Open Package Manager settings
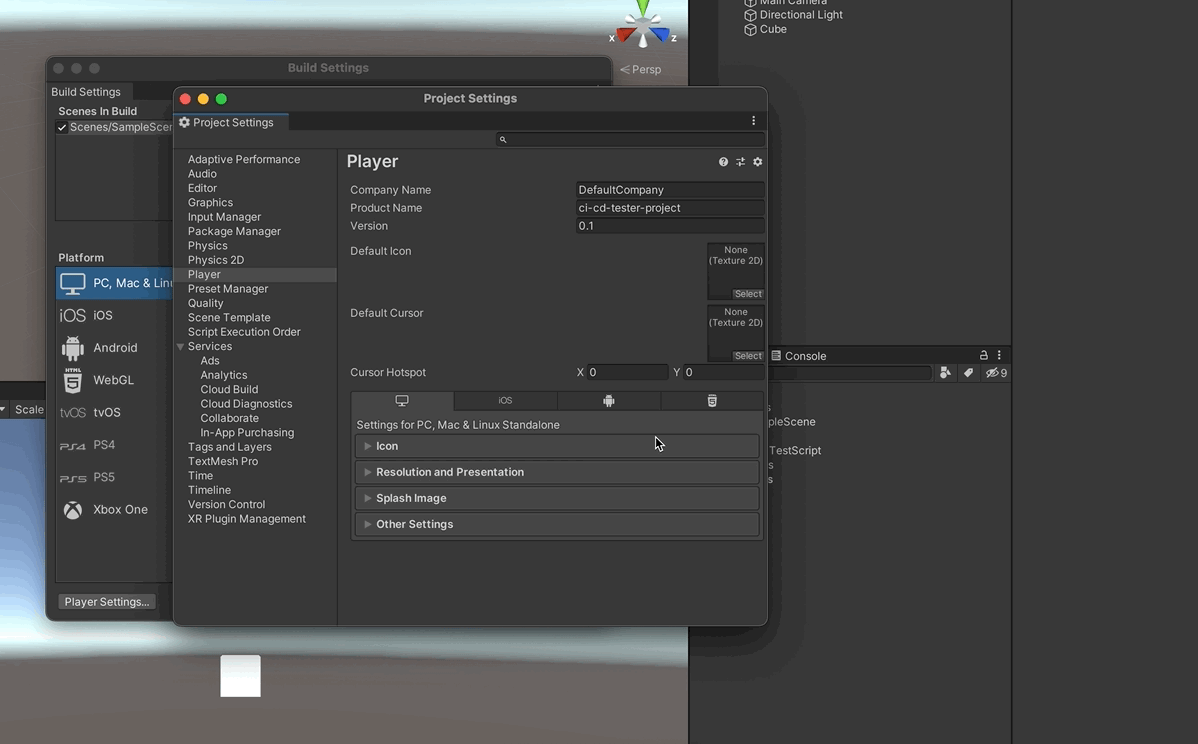 tap(235, 231)
